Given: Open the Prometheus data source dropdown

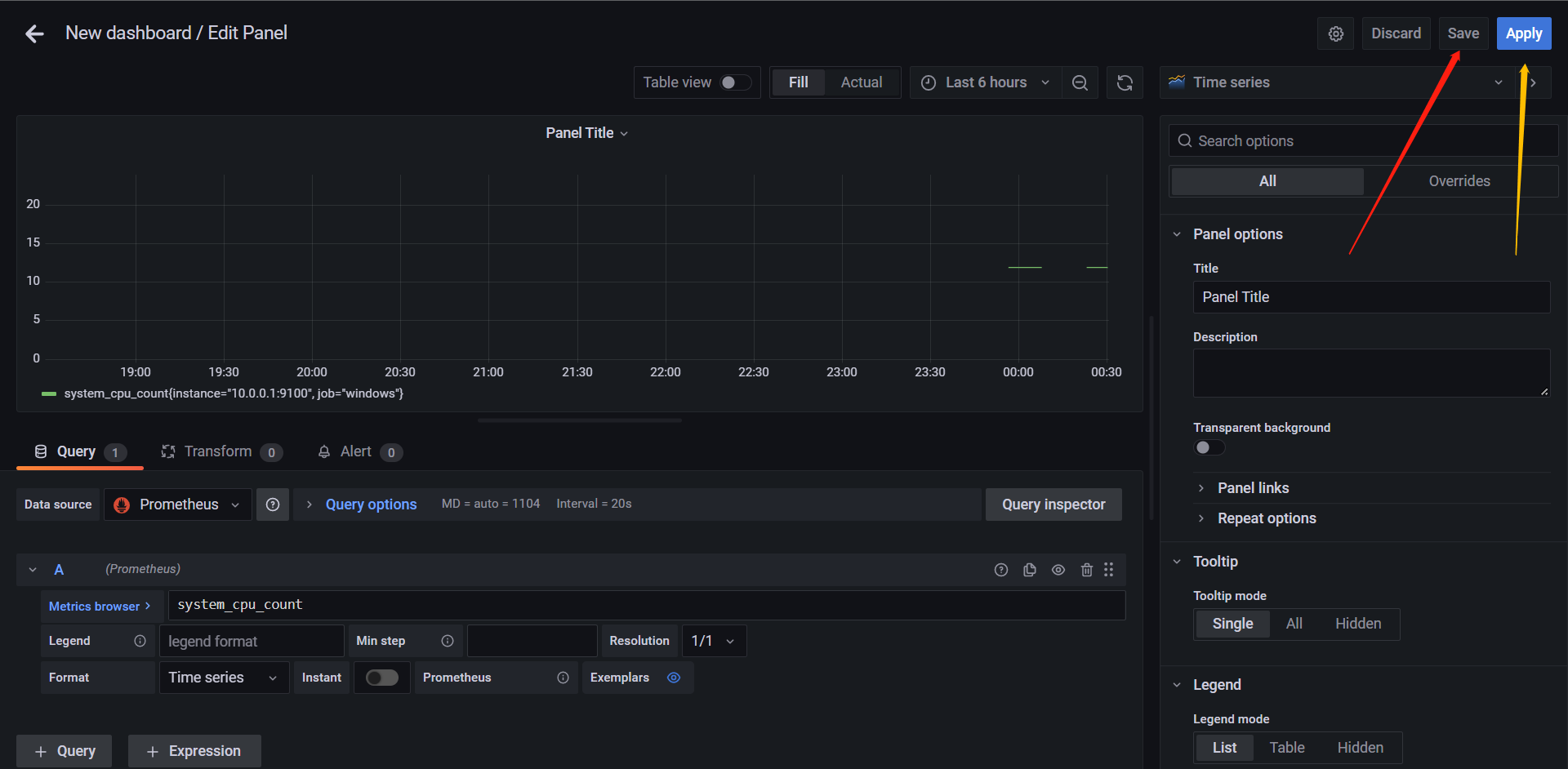Looking at the screenshot, I should [178, 505].
